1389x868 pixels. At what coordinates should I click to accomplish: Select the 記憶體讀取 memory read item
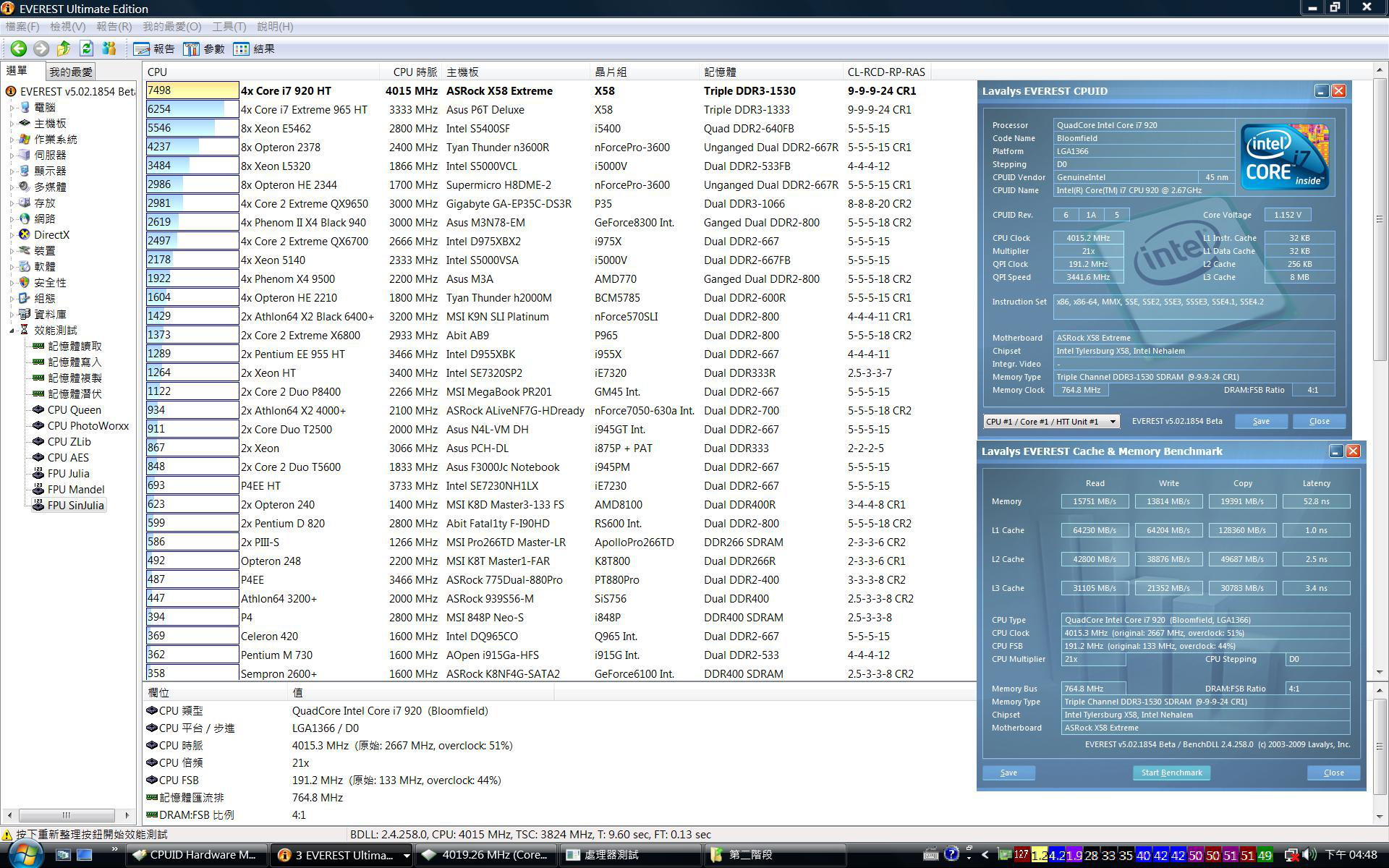click(x=75, y=346)
